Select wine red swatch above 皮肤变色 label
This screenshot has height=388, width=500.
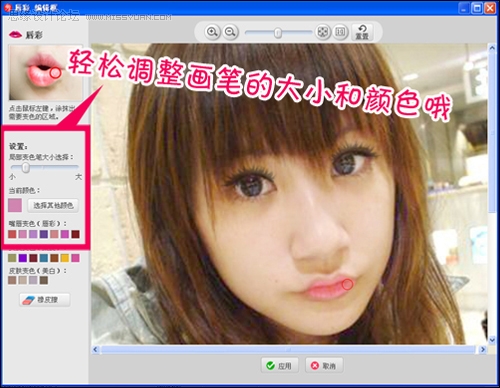tap(33, 258)
